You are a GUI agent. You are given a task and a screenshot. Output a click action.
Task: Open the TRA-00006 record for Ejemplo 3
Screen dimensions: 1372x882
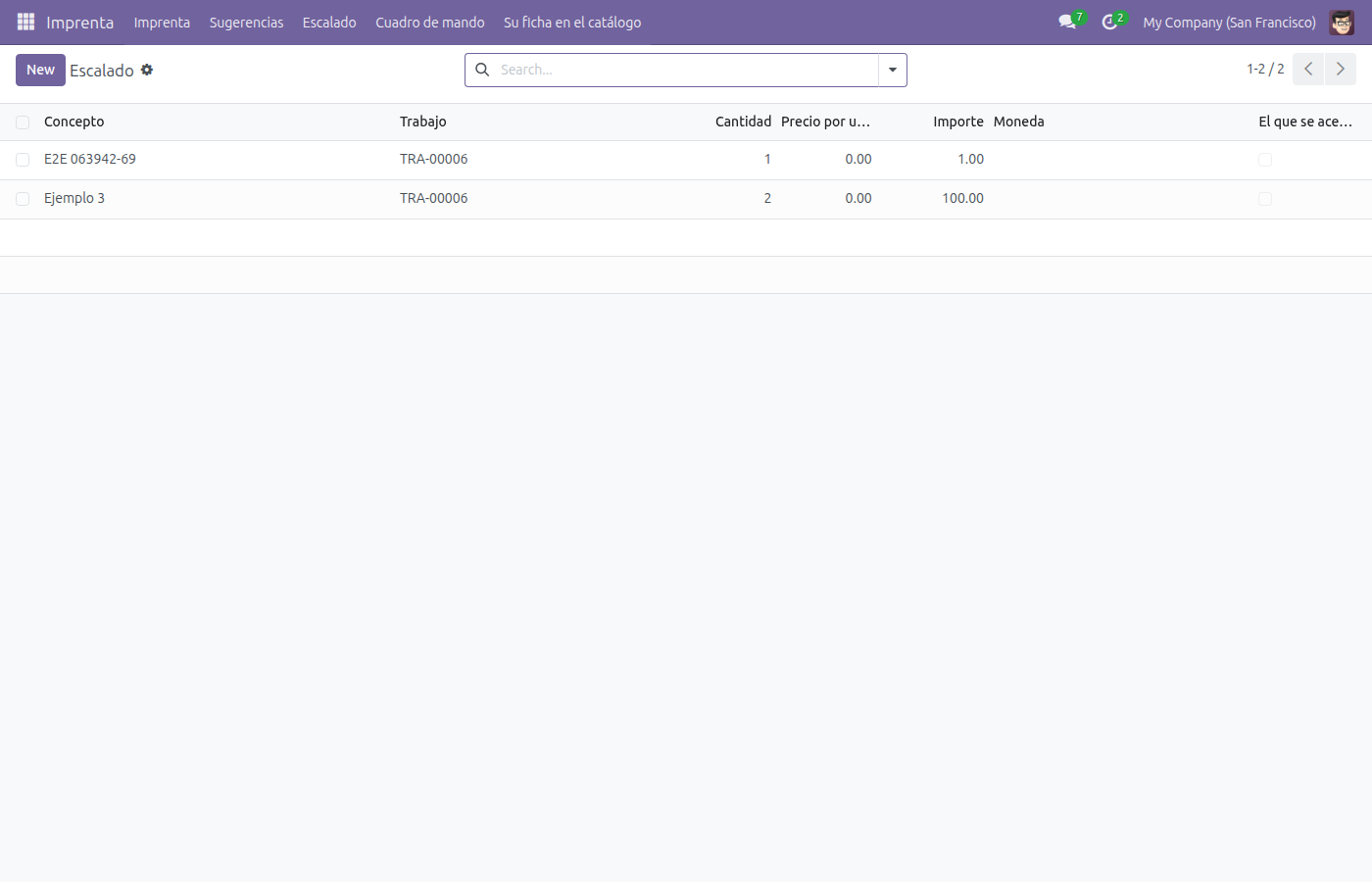[x=433, y=198]
